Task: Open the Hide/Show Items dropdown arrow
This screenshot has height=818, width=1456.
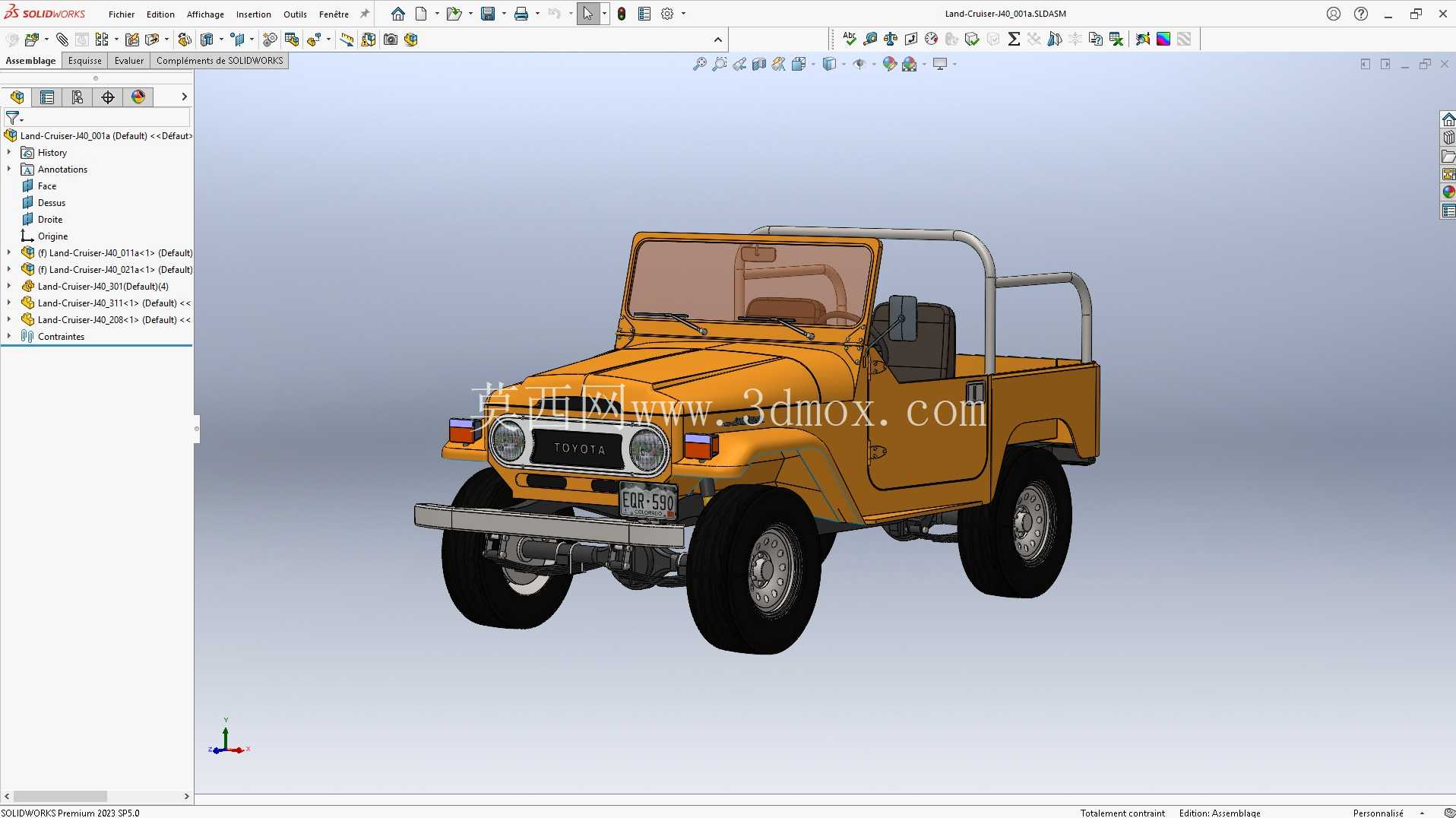Action: click(x=874, y=65)
